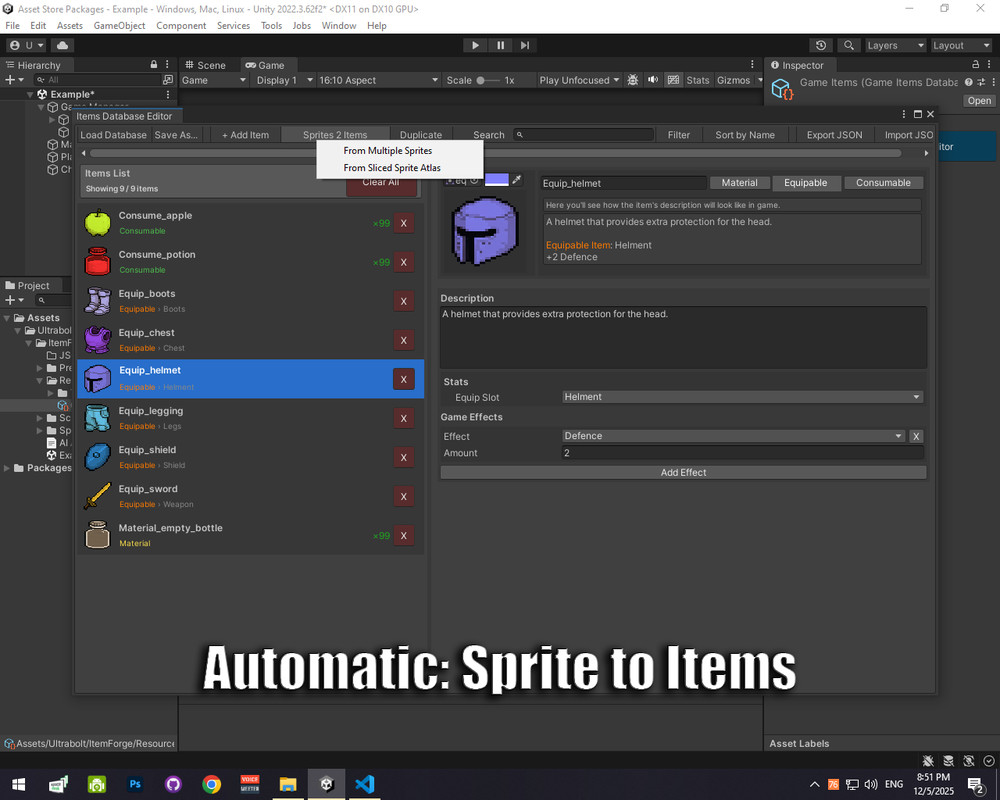Screen dimensions: 1000x800
Task: Click the Game Items Database inspector icon
Action: pos(781,87)
